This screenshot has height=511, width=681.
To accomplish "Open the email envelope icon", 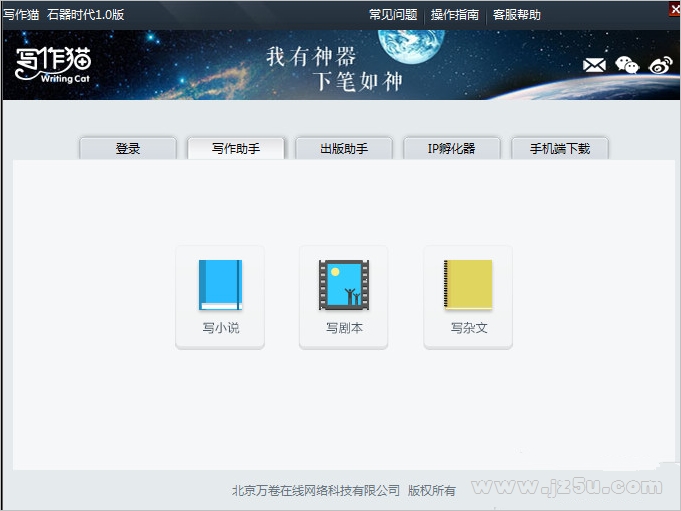I will click(594, 65).
